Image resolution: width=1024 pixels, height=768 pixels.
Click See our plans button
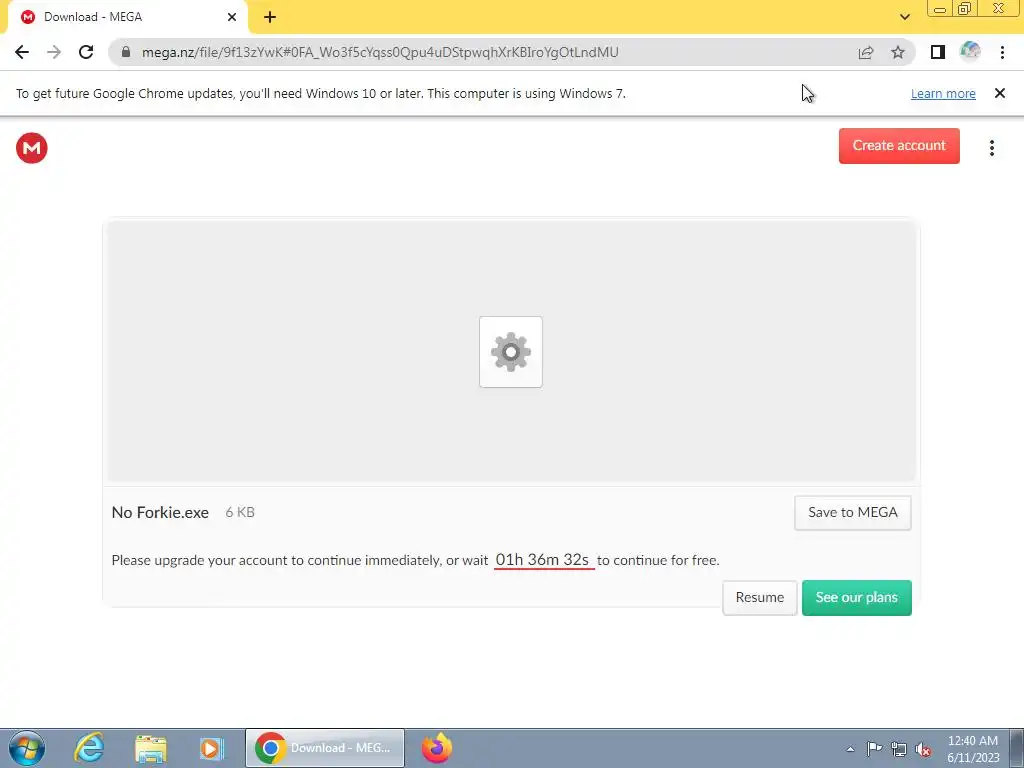click(x=856, y=598)
